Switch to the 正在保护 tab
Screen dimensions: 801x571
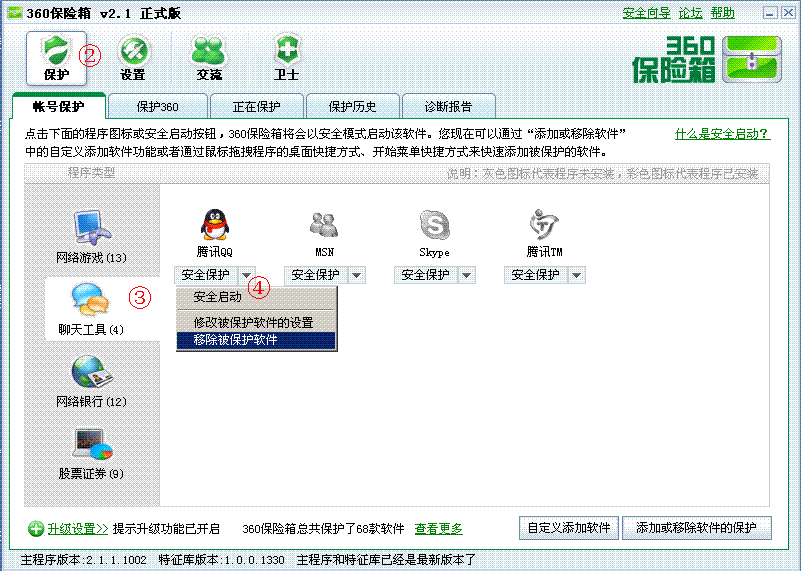click(256, 107)
